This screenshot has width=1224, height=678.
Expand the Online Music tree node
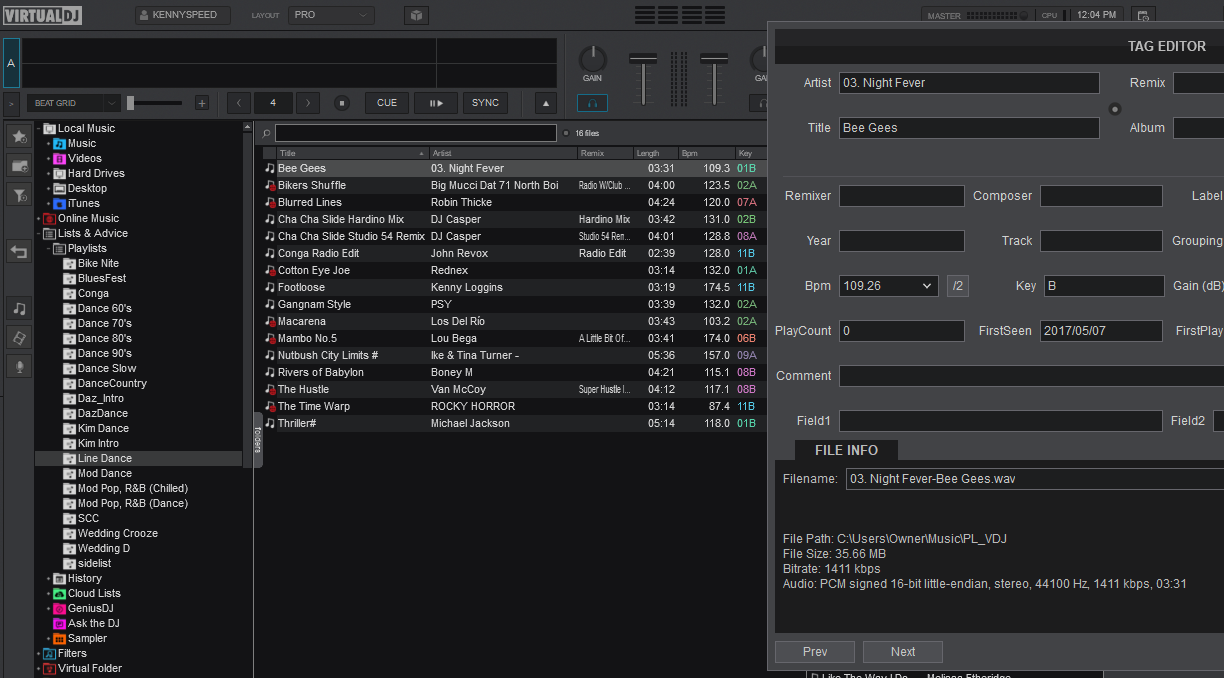(x=39, y=219)
